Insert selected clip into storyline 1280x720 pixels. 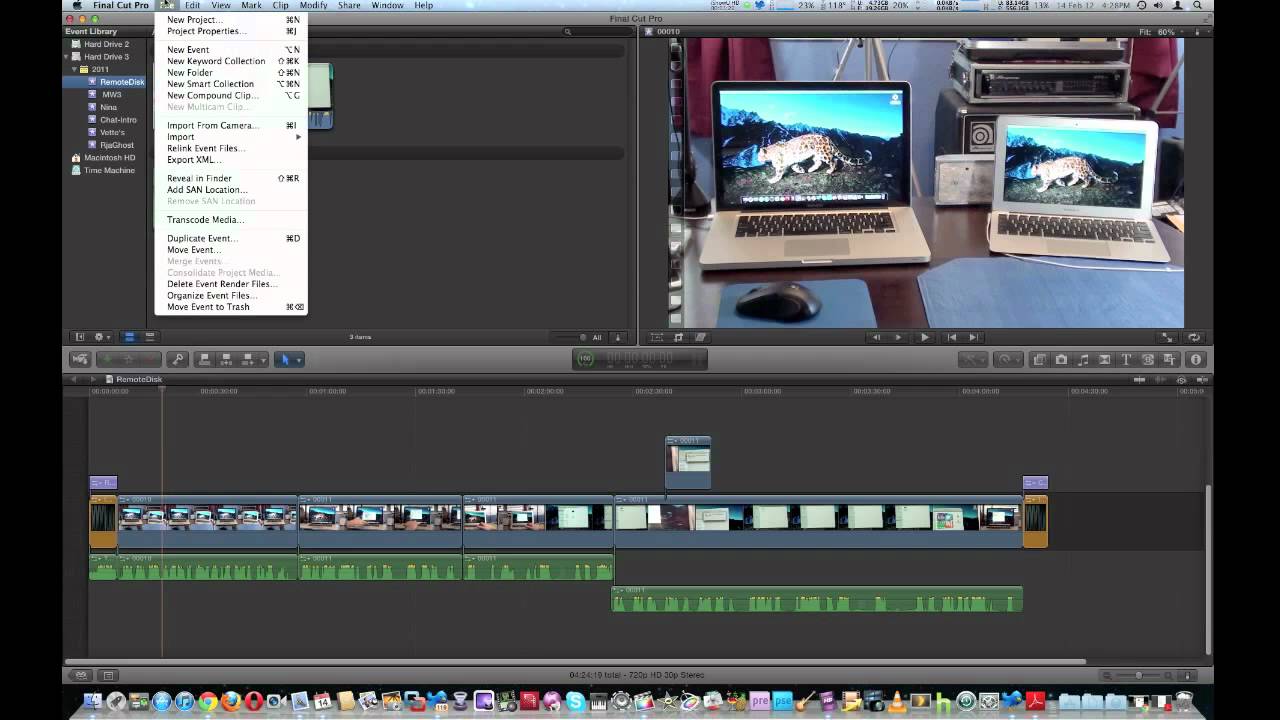(x=226, y=360)
